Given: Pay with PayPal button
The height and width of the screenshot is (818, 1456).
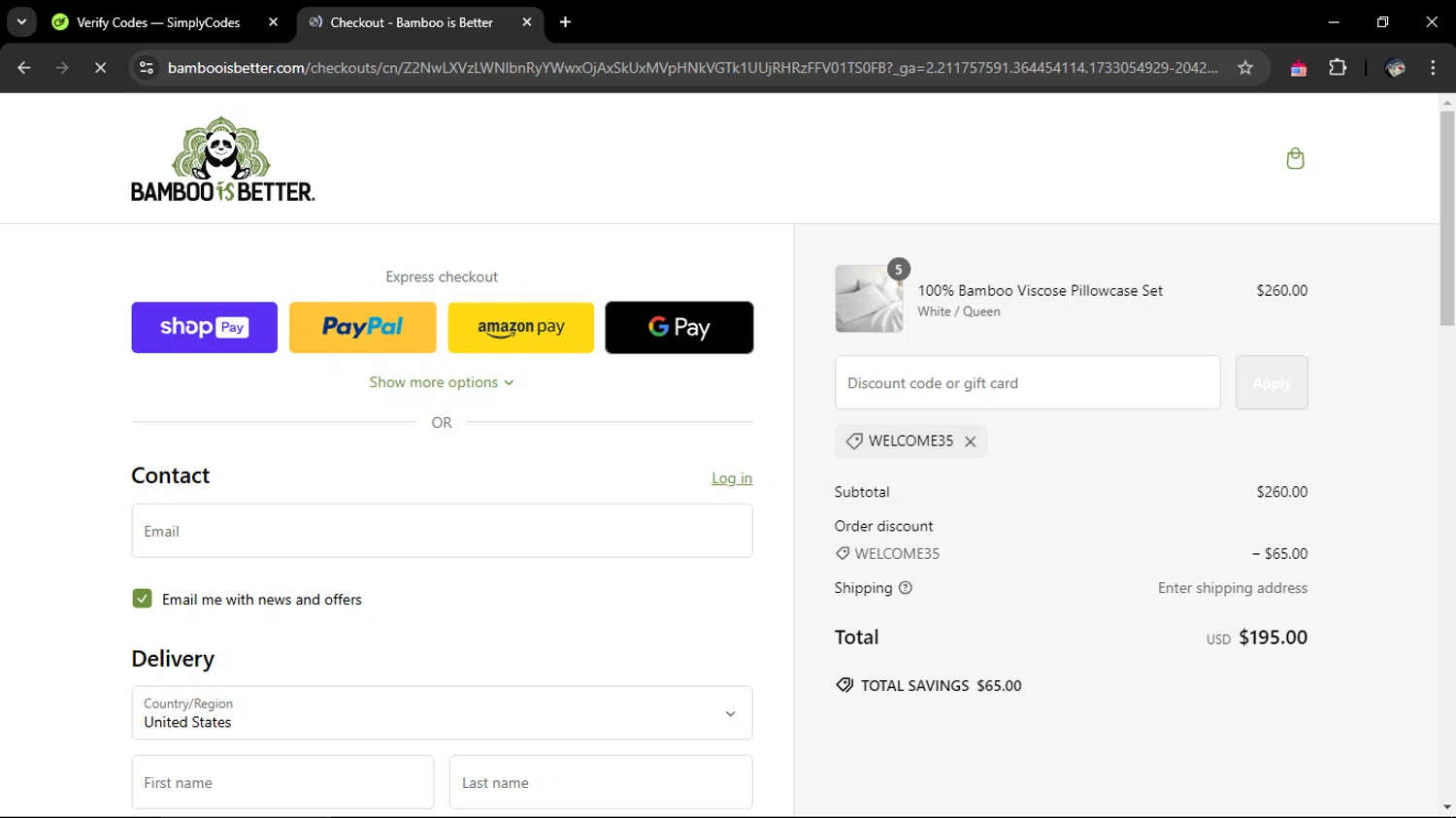Looking at the screenshot, I should 363,327.
